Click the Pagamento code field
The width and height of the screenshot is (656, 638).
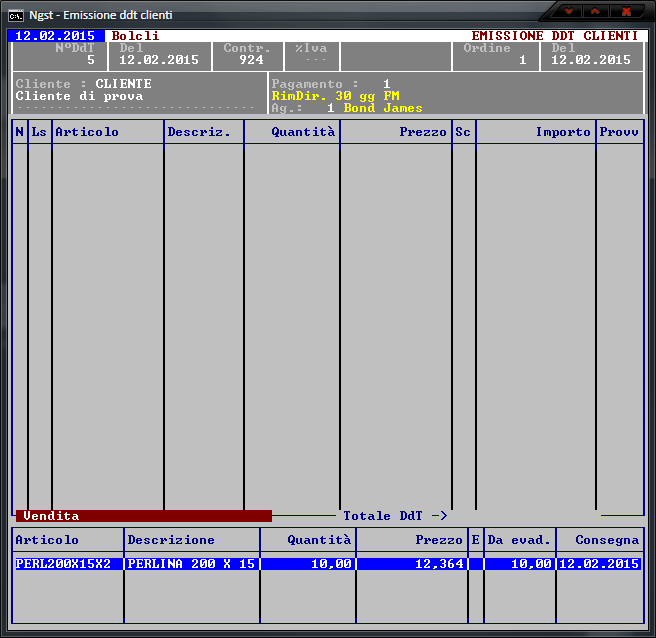(x=386, y=84)
